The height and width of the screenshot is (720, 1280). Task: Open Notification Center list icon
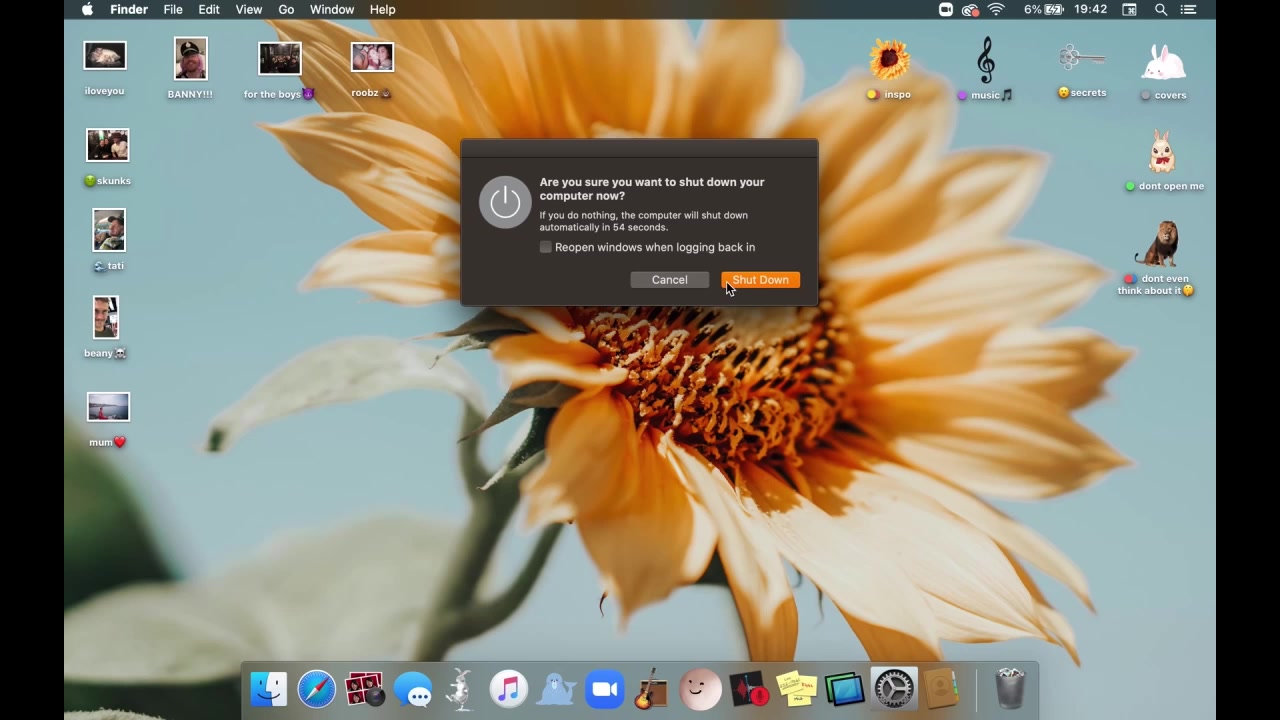click(1188, 10)
